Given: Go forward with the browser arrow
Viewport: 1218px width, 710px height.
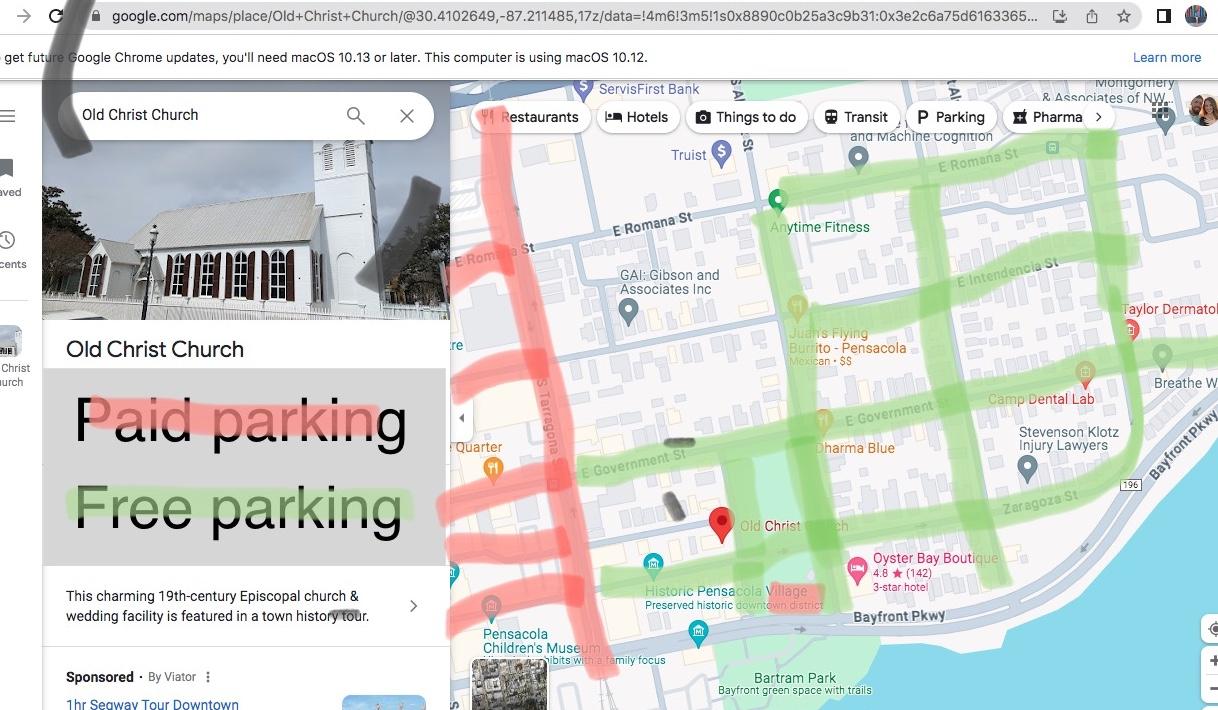Looking at the screenshot, I should [23, 16].
